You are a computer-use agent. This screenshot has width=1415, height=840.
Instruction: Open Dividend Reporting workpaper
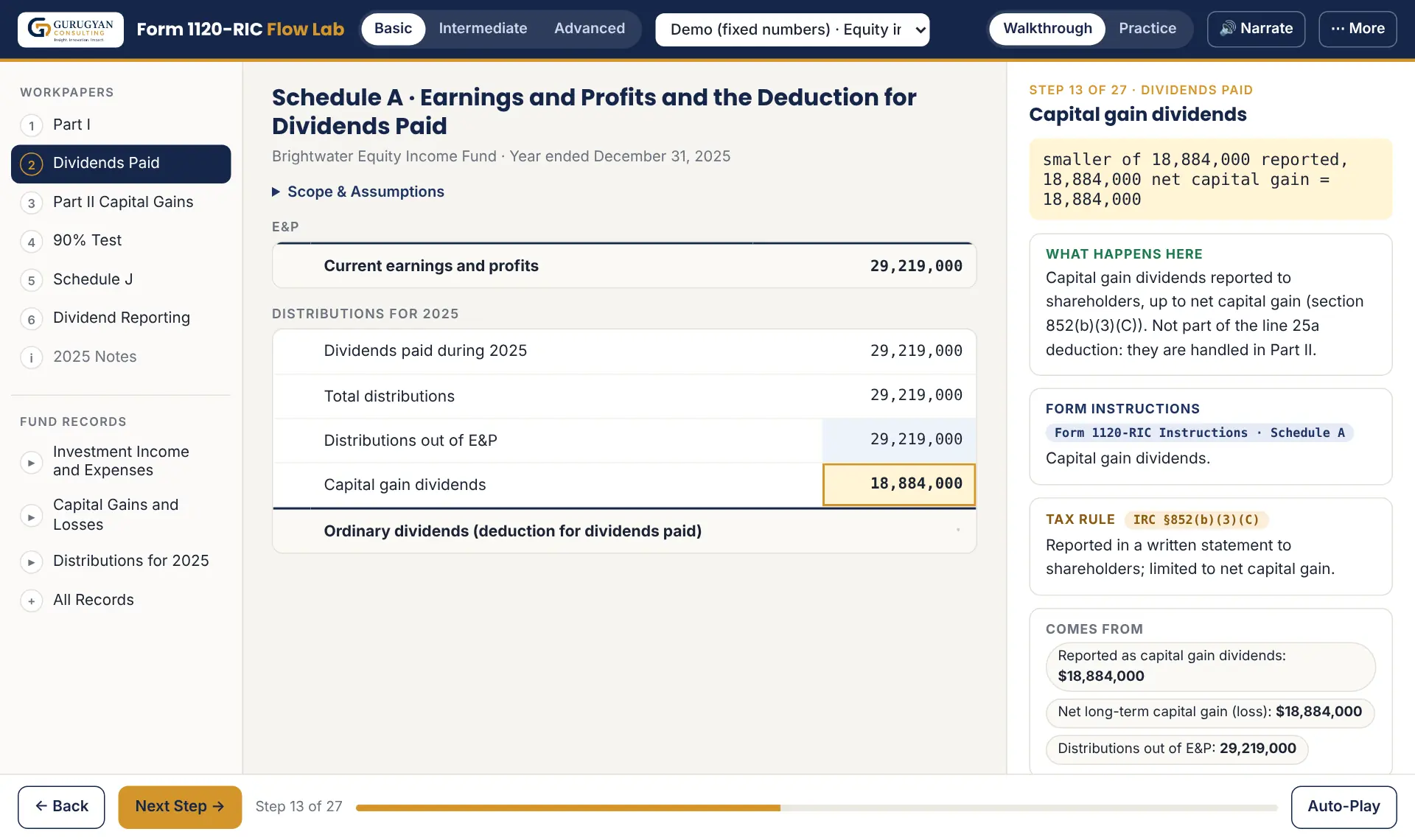(121, 318)
